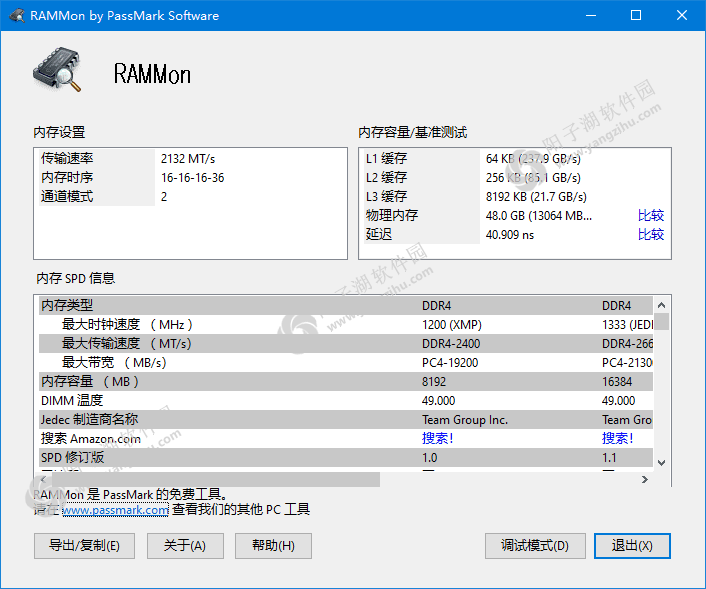Select 最大传输速度 (MT/s) row

click(x=345, y=343)
